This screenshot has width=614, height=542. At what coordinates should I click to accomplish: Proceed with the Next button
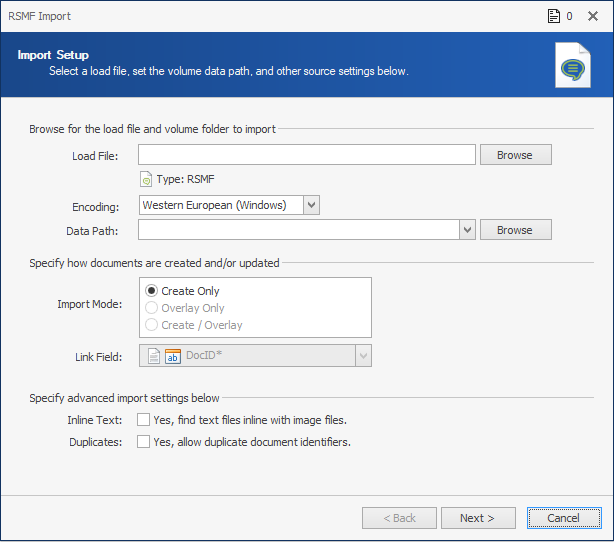pos(478,518)
